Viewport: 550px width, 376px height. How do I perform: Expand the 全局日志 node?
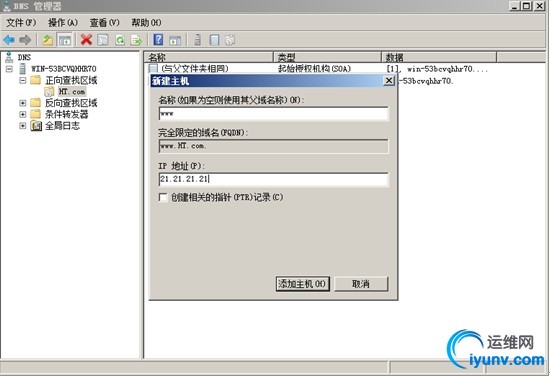[x=23, y=126]
